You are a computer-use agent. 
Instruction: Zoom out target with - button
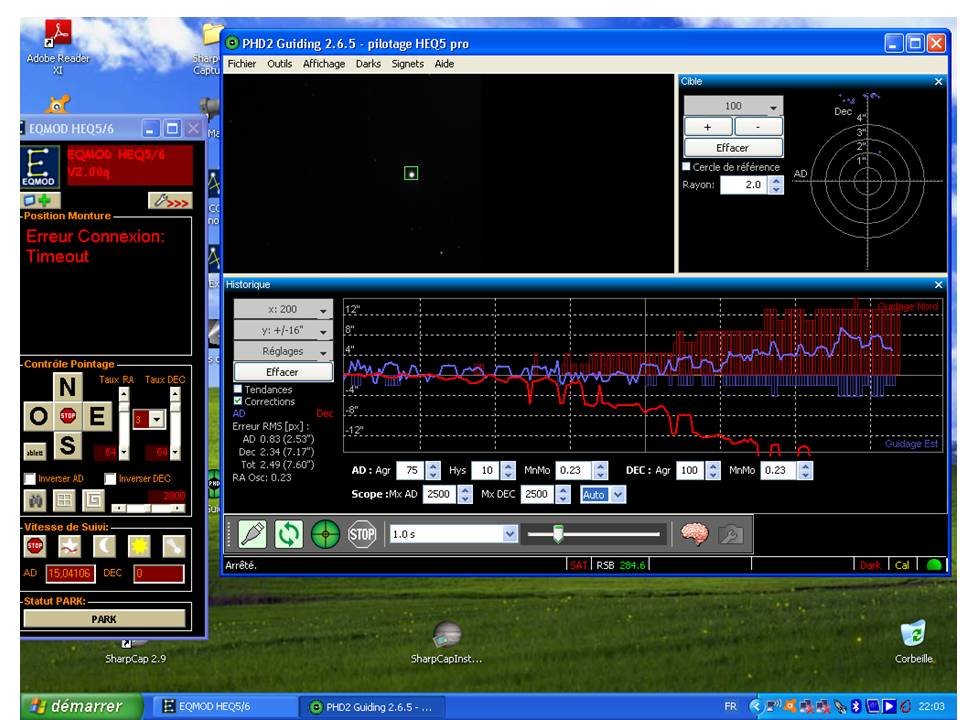coord(758,127)
